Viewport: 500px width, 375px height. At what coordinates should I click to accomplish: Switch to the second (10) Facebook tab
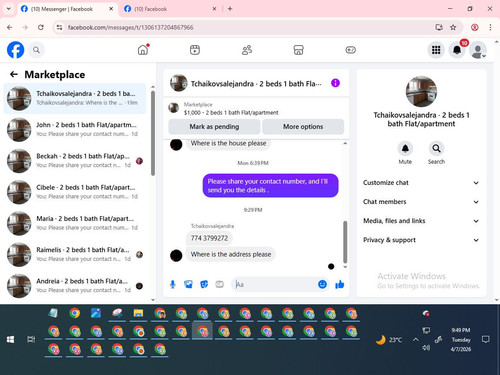click(169, 9)
